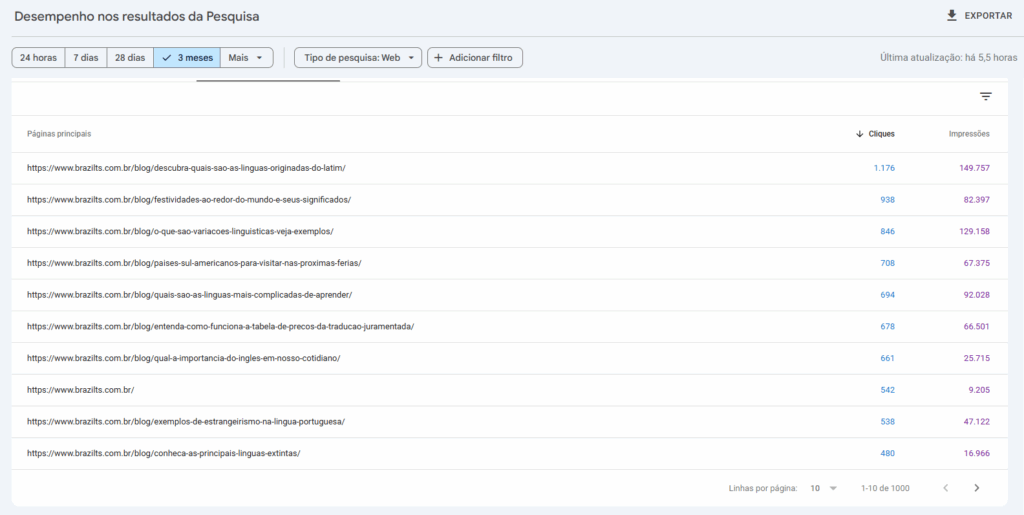Select the 24 horas date range
Screen dimensions: 1024x515
pyautogui.click(x=38, y=58)
